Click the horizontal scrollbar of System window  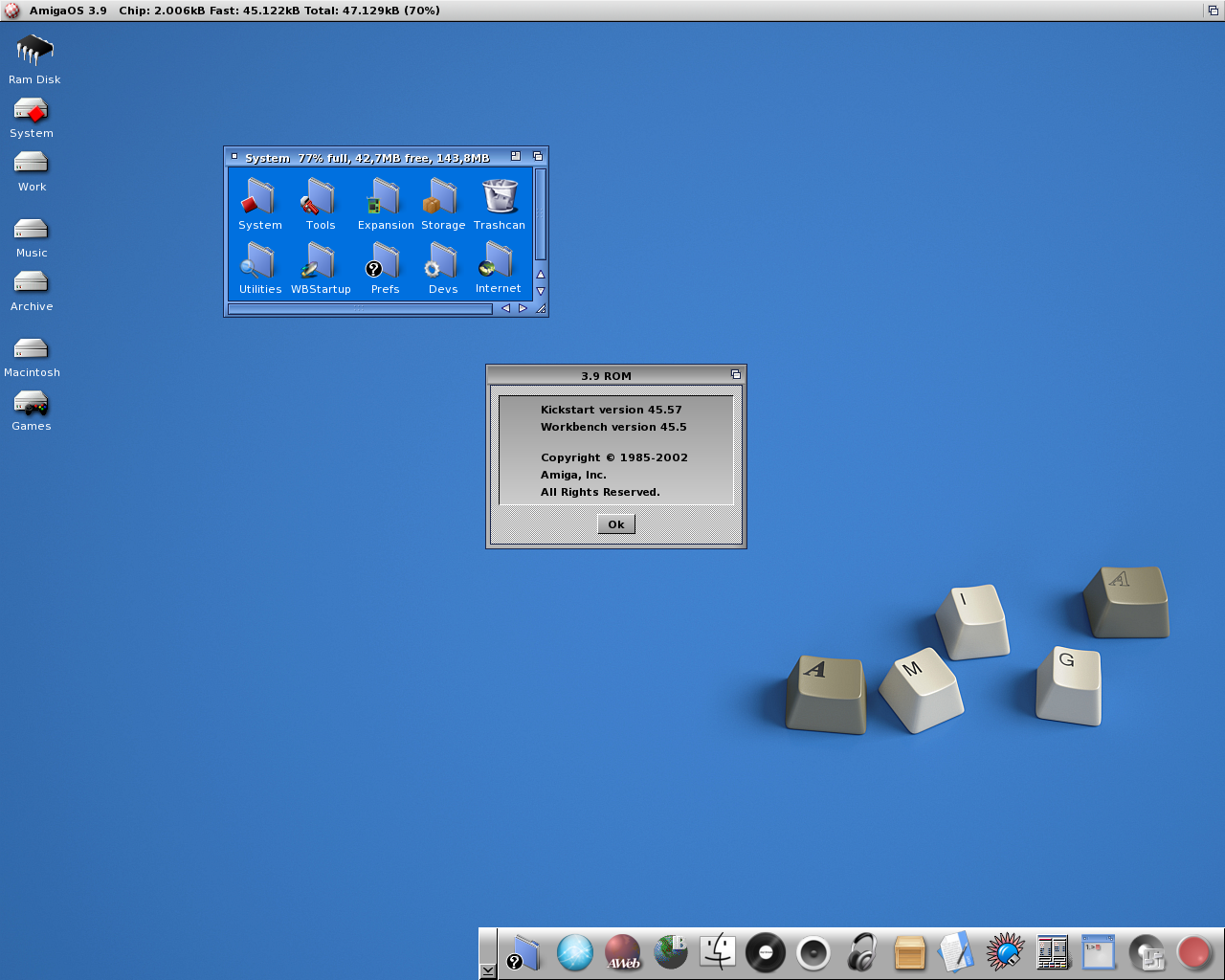[x=360, y=308]
